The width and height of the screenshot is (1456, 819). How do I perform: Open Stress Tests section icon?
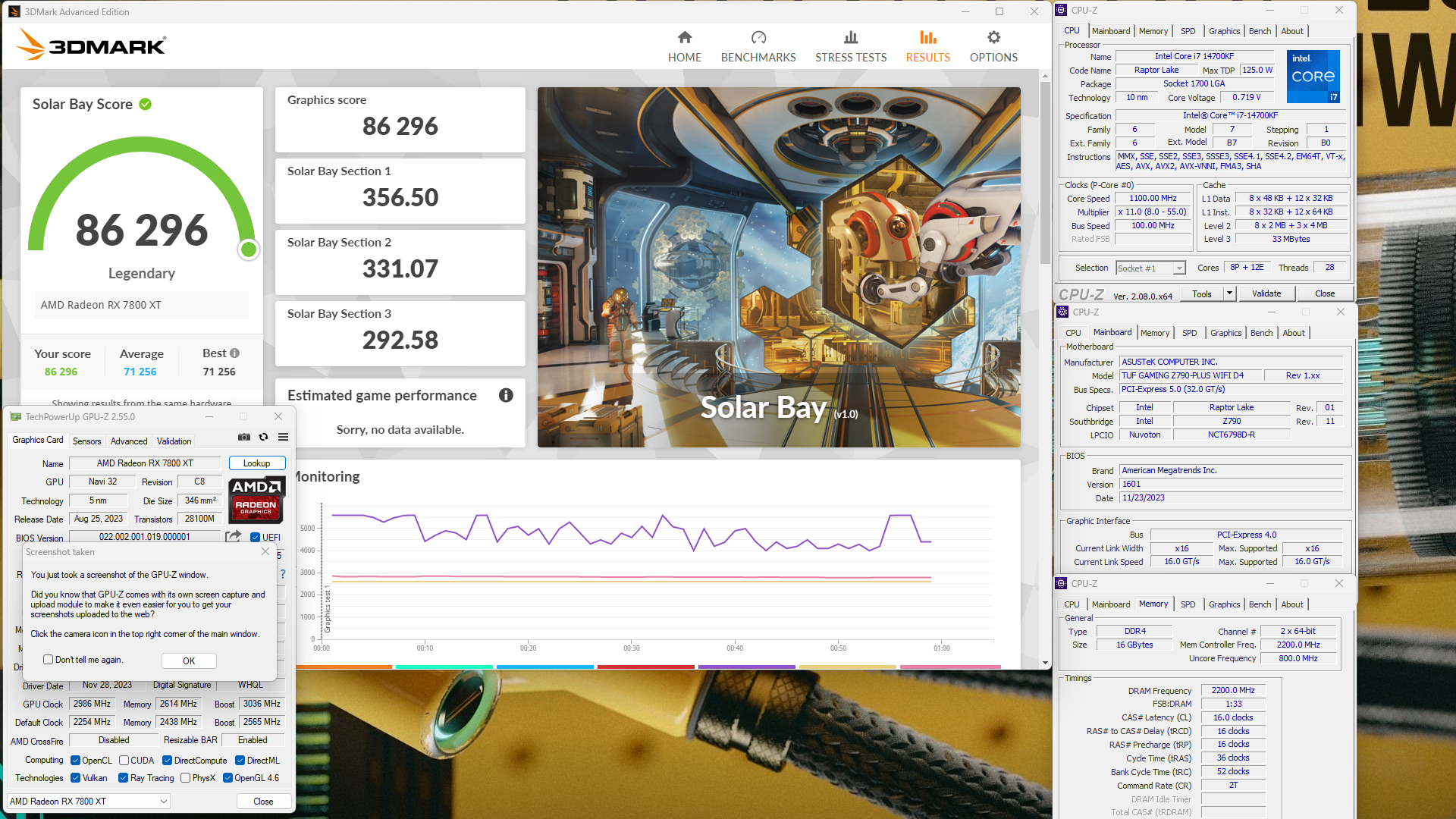(851, 37)
